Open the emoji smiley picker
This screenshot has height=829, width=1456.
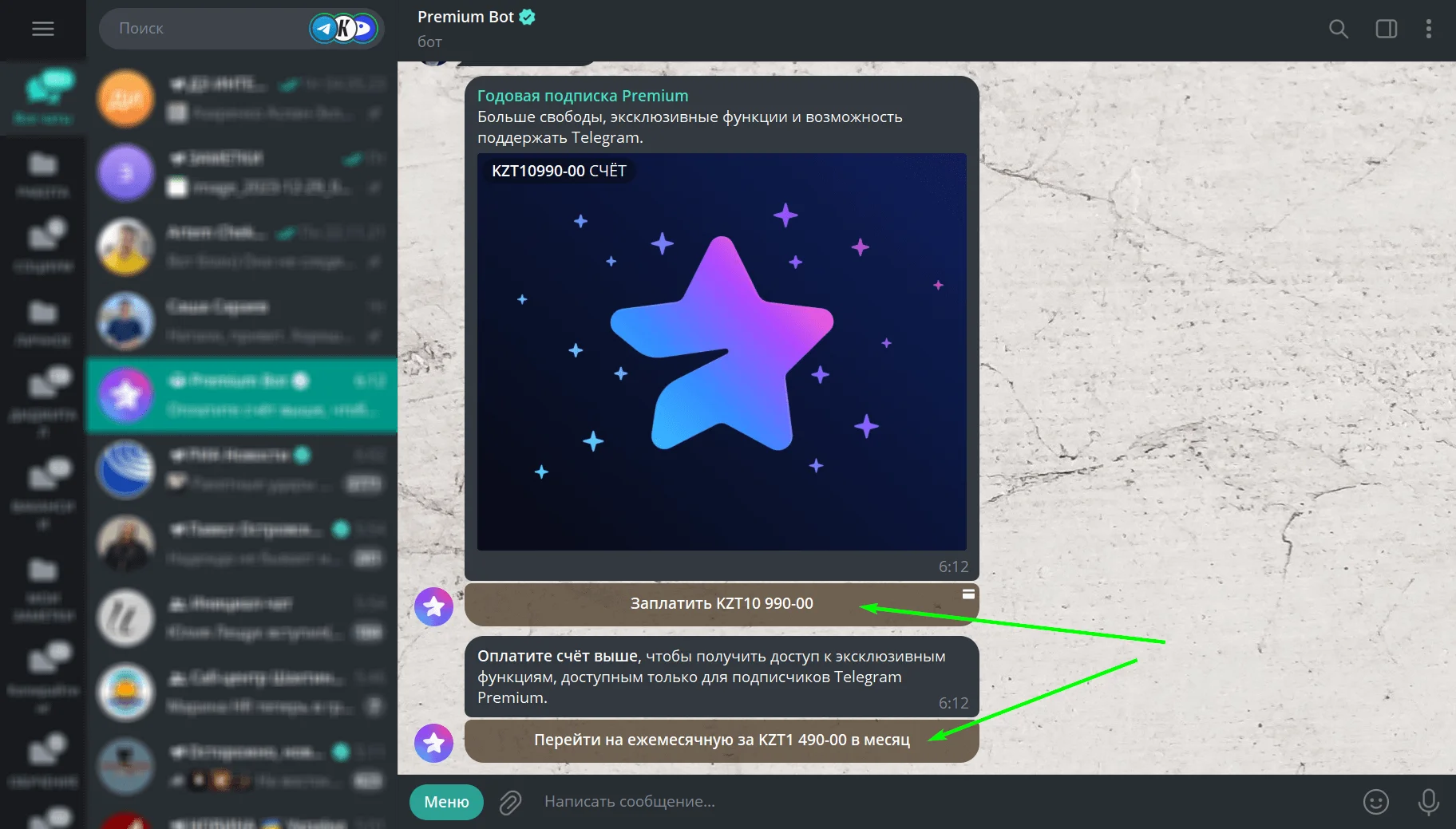(x=1375, y=802)
